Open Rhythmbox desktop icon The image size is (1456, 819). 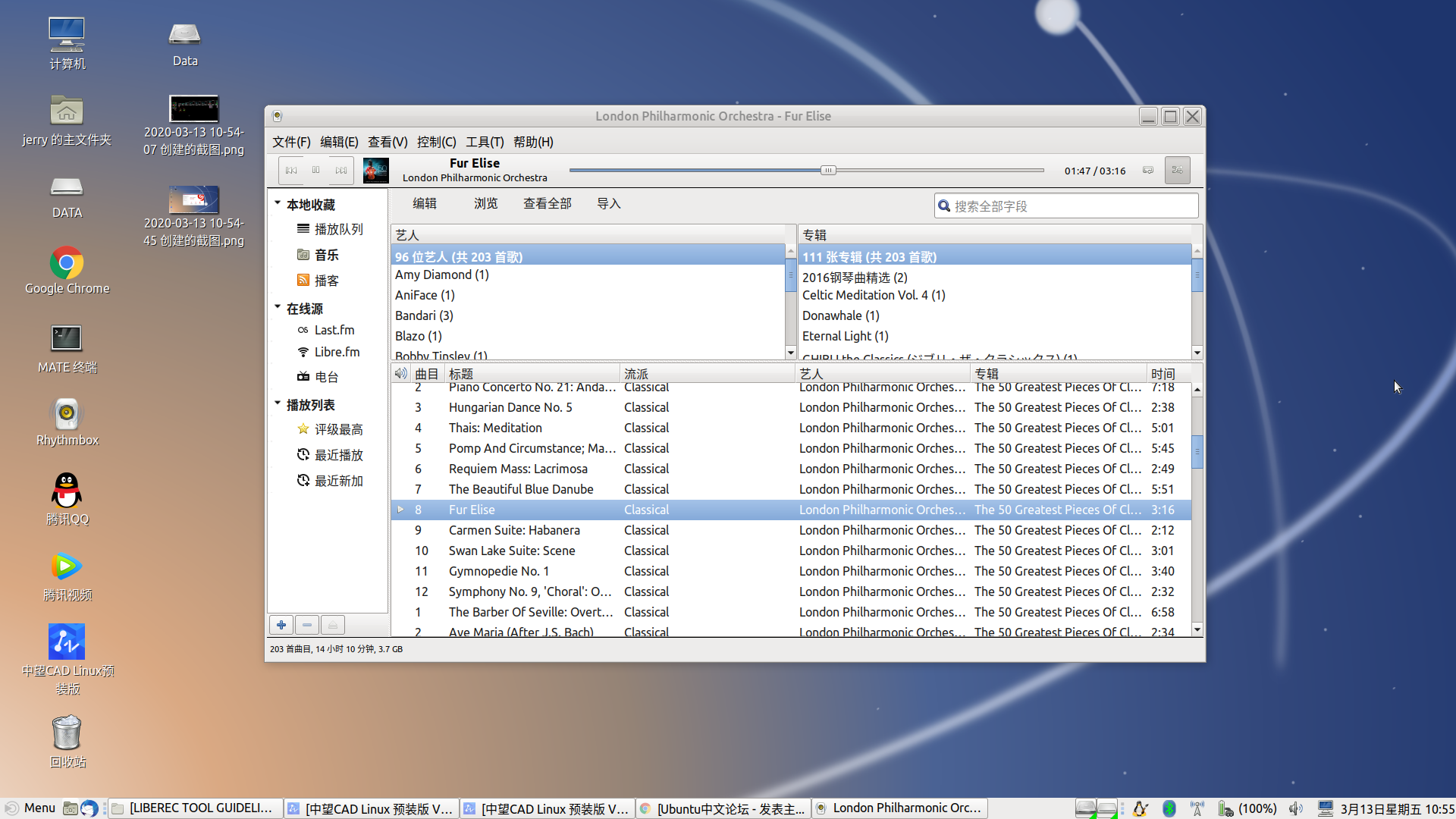click(67, 422)
